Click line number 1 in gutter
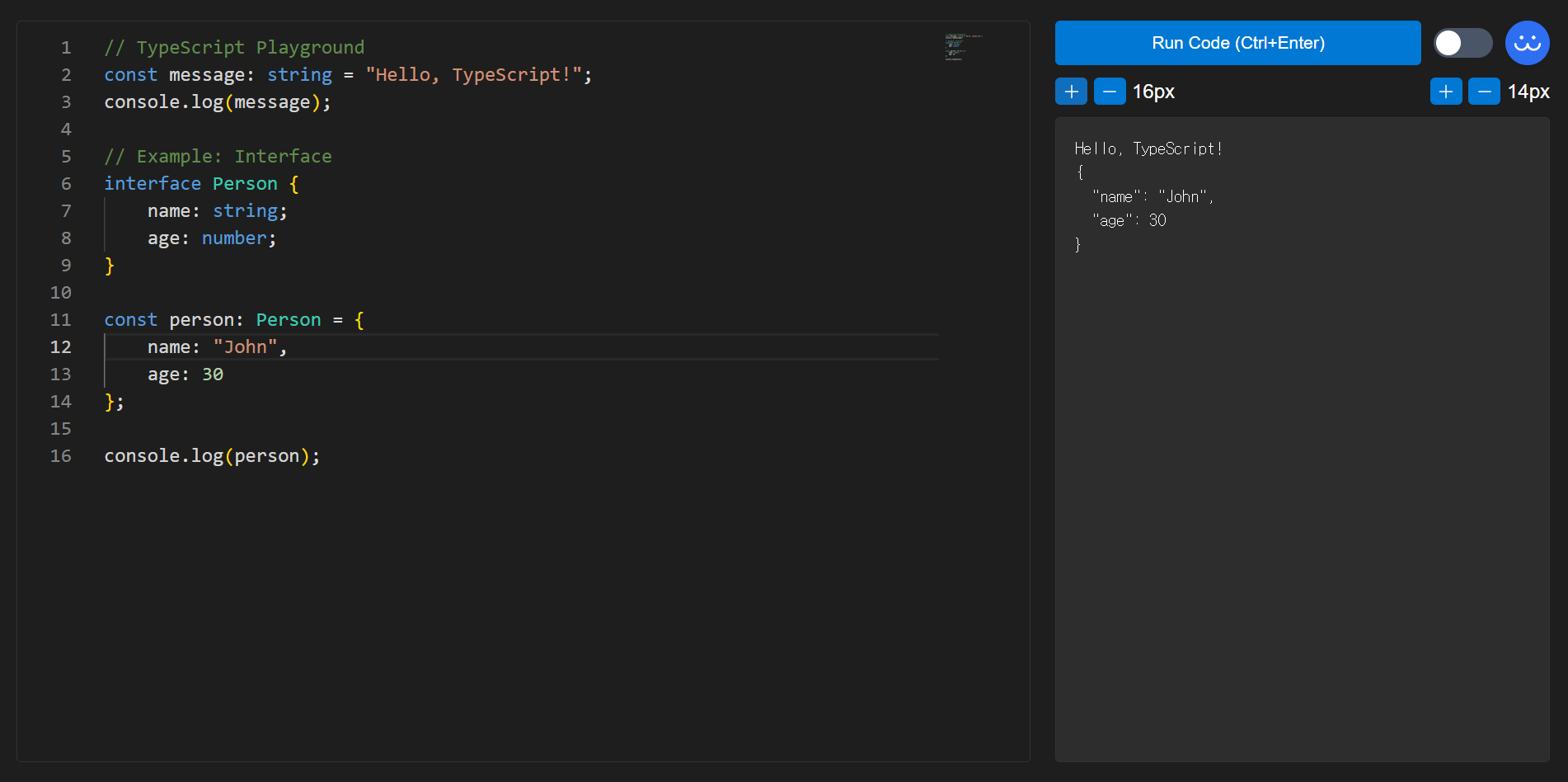 tap(66, 48)
